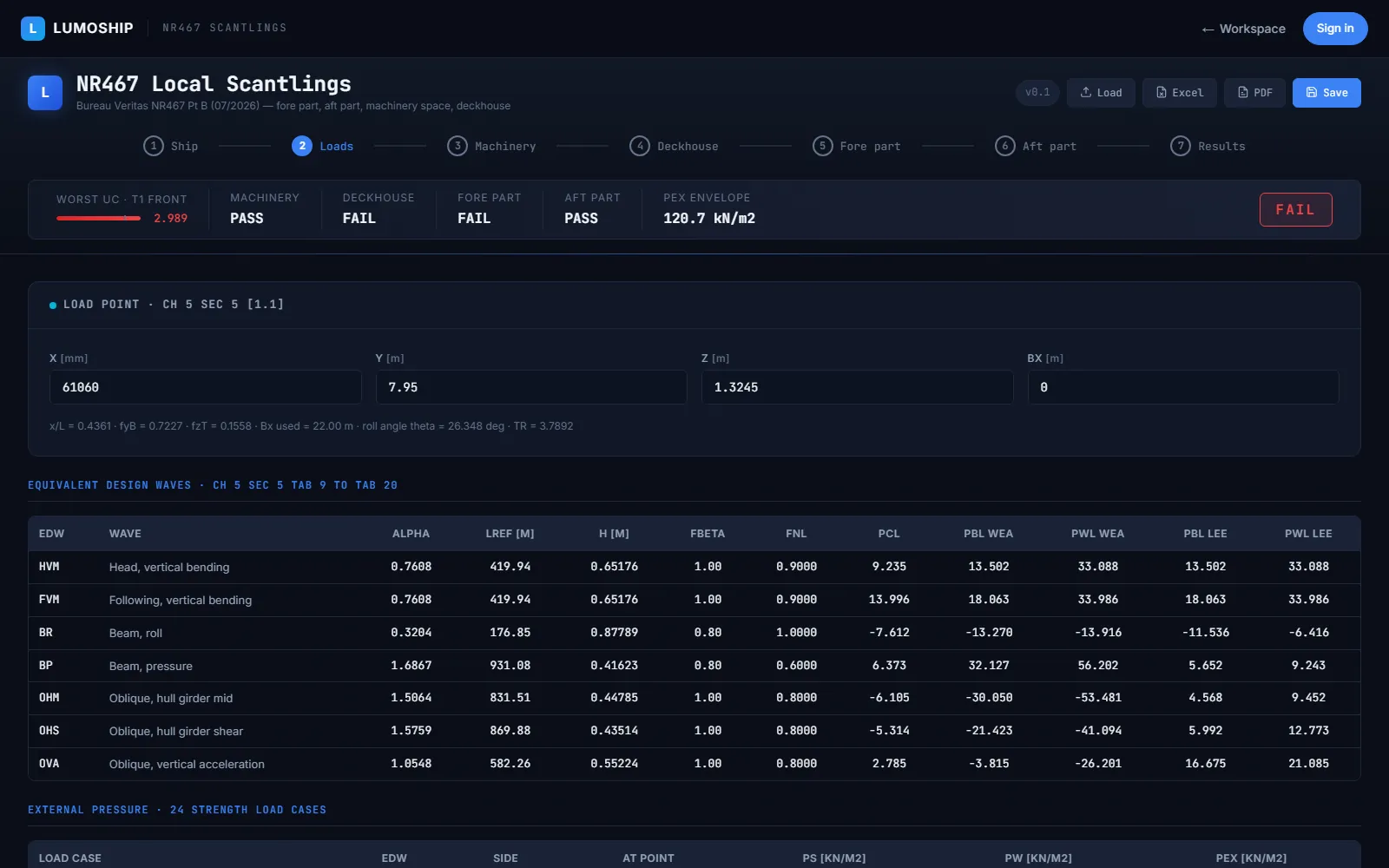Select the active Loads step
The height and width of the screenshot is (868, 1389).
323,146
